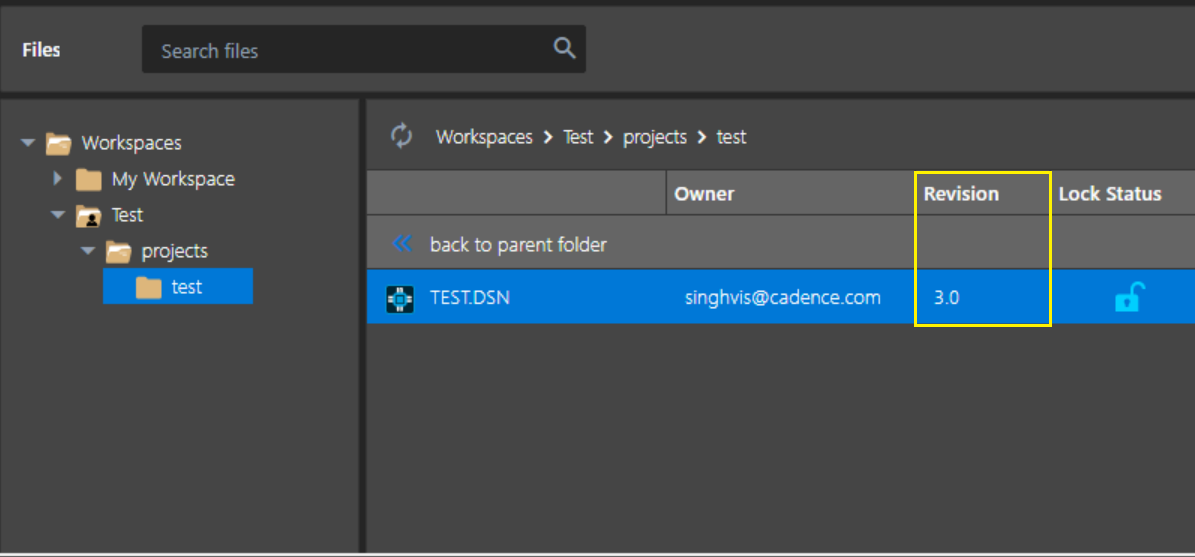The height and width of the screenshot is (557, 1195).
Task: Collapse the Workspaces tree node arrow
Action: [28, 142]
